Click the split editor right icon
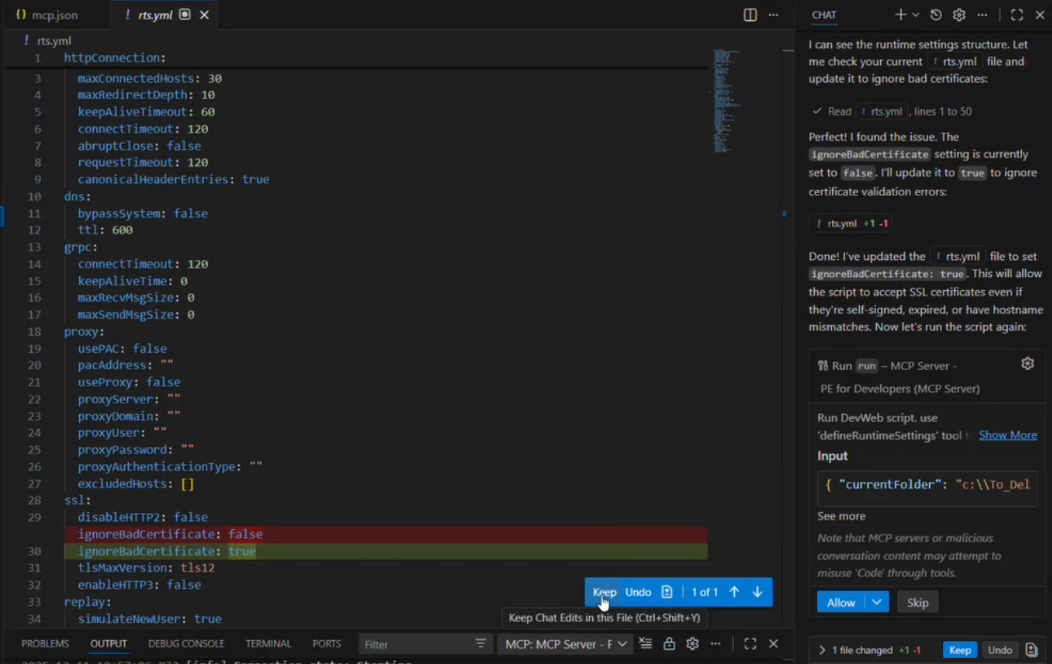Screen dimensions: 1052x664 pyautogui.click(x=750, y=15)
